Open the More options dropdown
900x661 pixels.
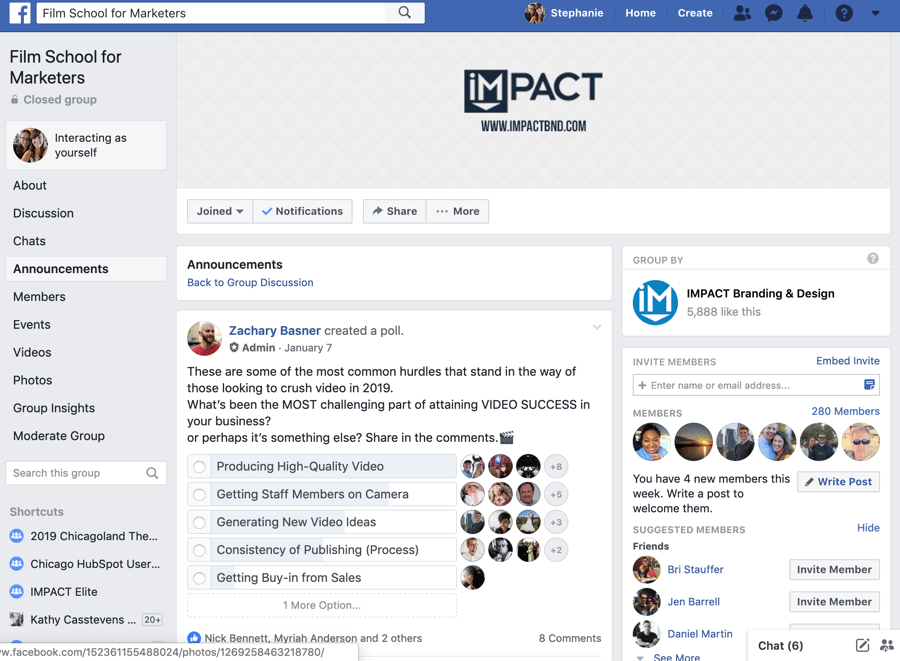pyautogui.click(x=457, y=211)
